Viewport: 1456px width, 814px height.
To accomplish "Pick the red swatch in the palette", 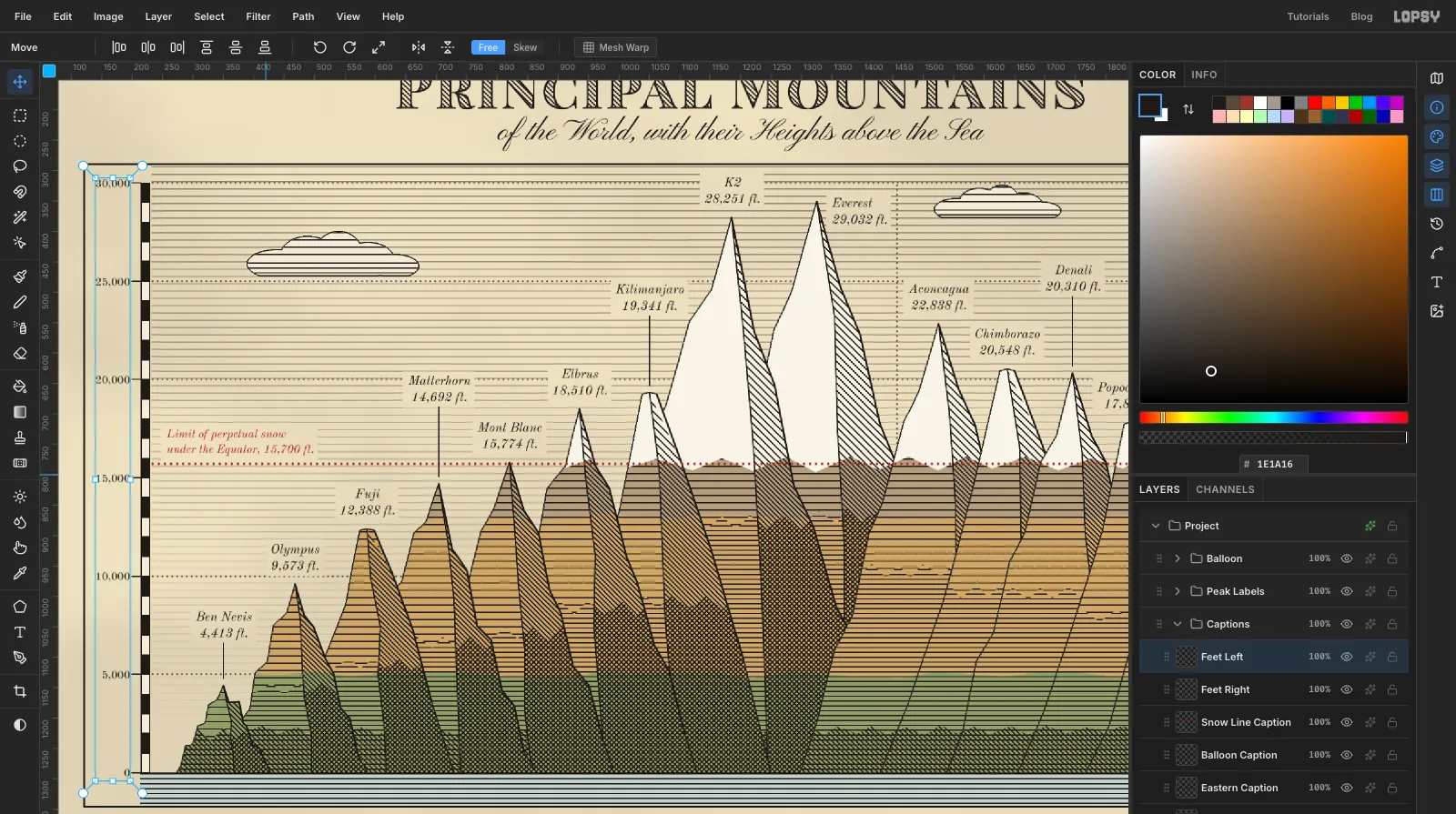I will pos(1315,103).
